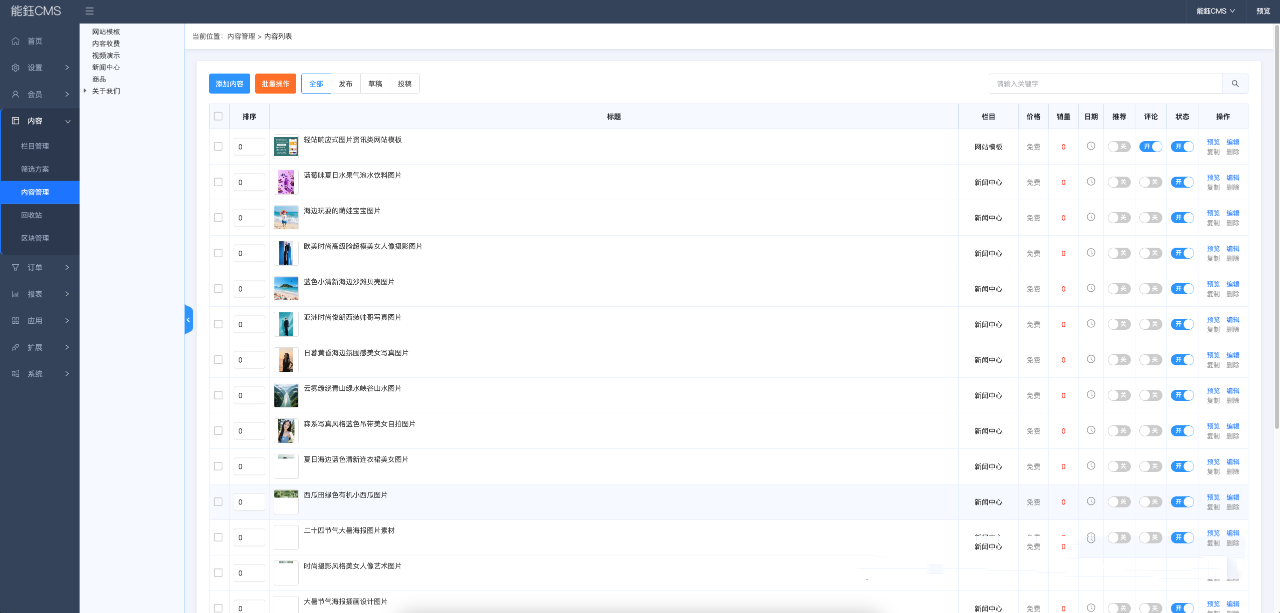1280x613 pixels.
Task: Expand the 设置 sidebar menu
Action: tap(39, 68)
